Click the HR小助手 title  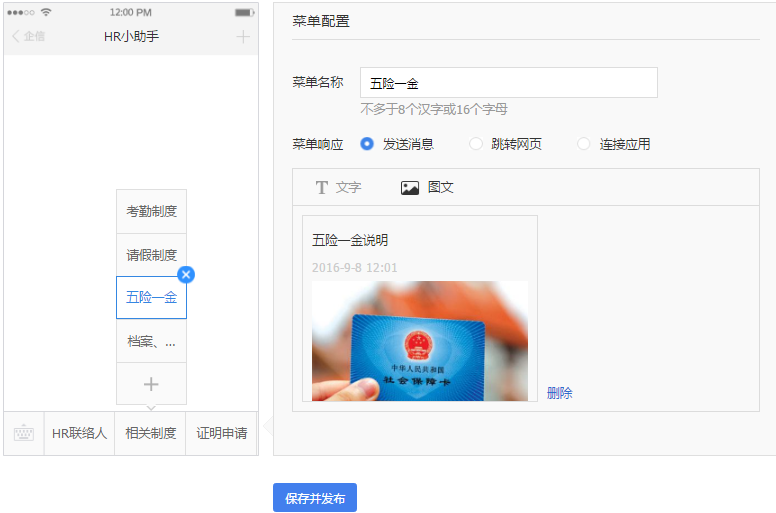(x=132, y=37)
